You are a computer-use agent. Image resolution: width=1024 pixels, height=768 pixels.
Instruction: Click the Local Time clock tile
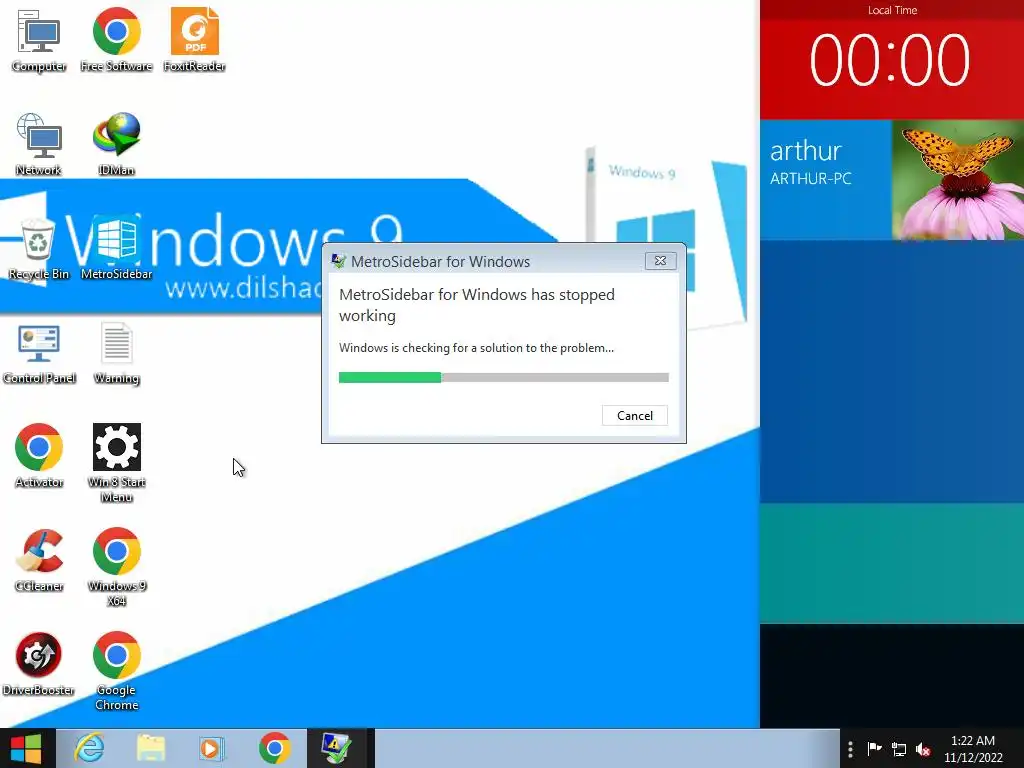click(x=892, y=60)
